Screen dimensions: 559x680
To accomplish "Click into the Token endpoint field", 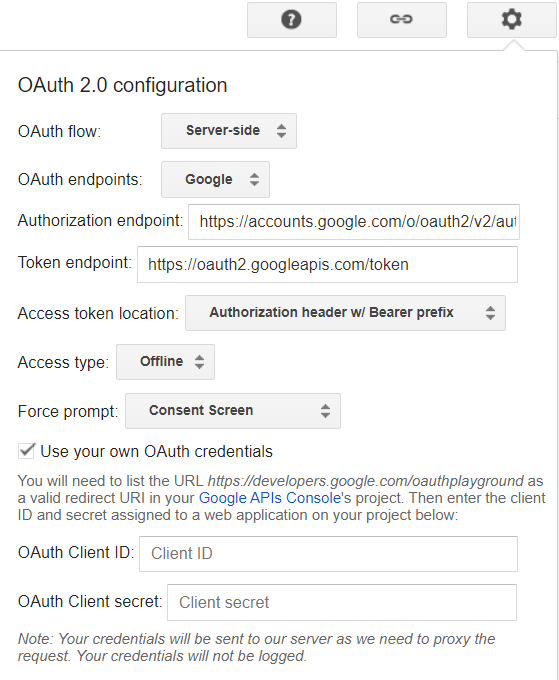I will [x=327, y=265].
